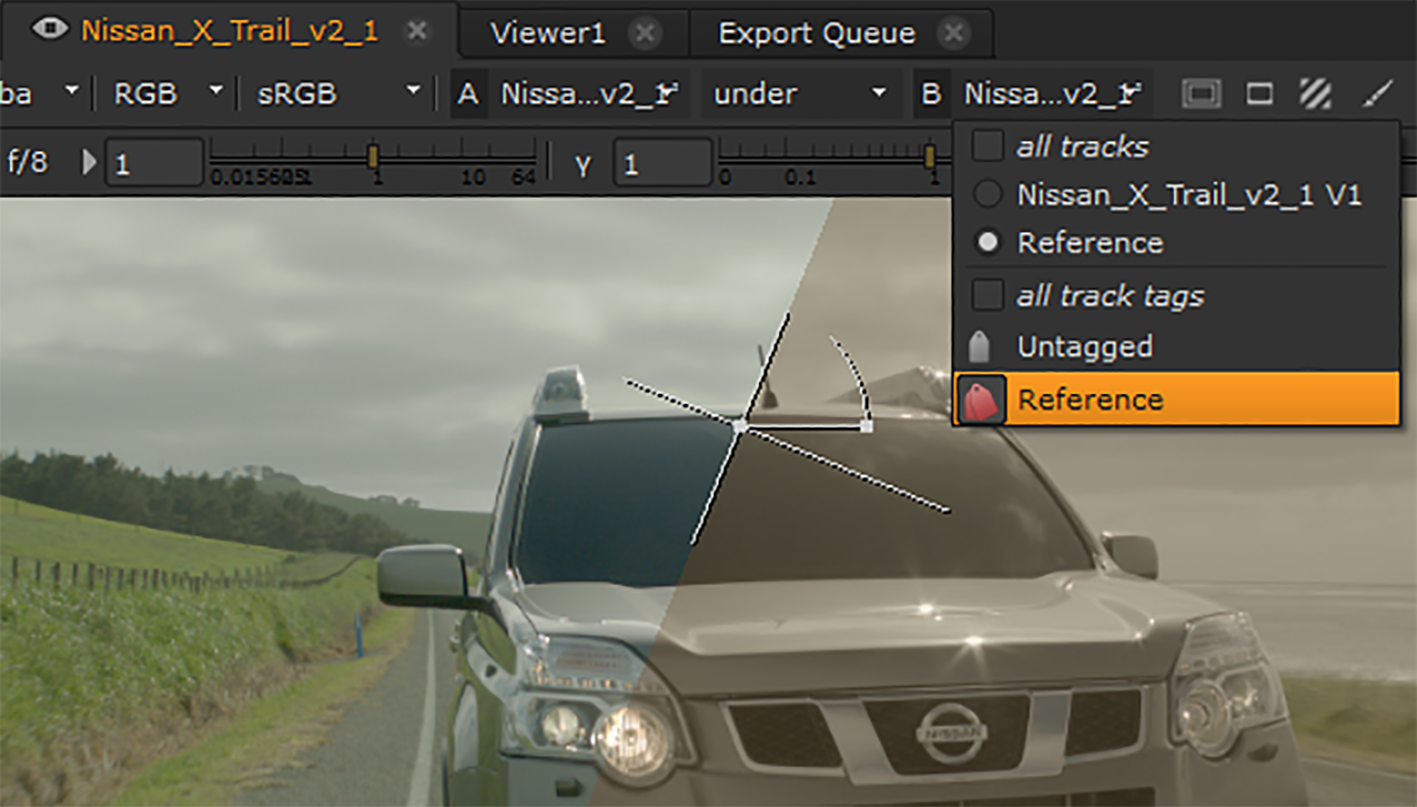Screen dimensions: 1417x807
Task: Enable the all tracks checkbox
Action: pyautogui.click(x=987, y=147)
